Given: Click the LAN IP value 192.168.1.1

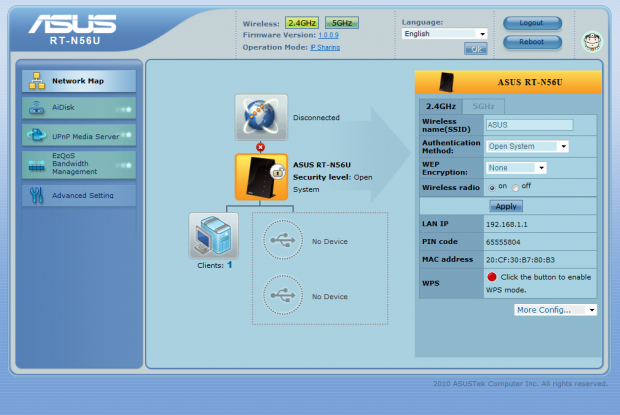Looking at the screenshot, I should pyautogui.click(x=507, y=224).
